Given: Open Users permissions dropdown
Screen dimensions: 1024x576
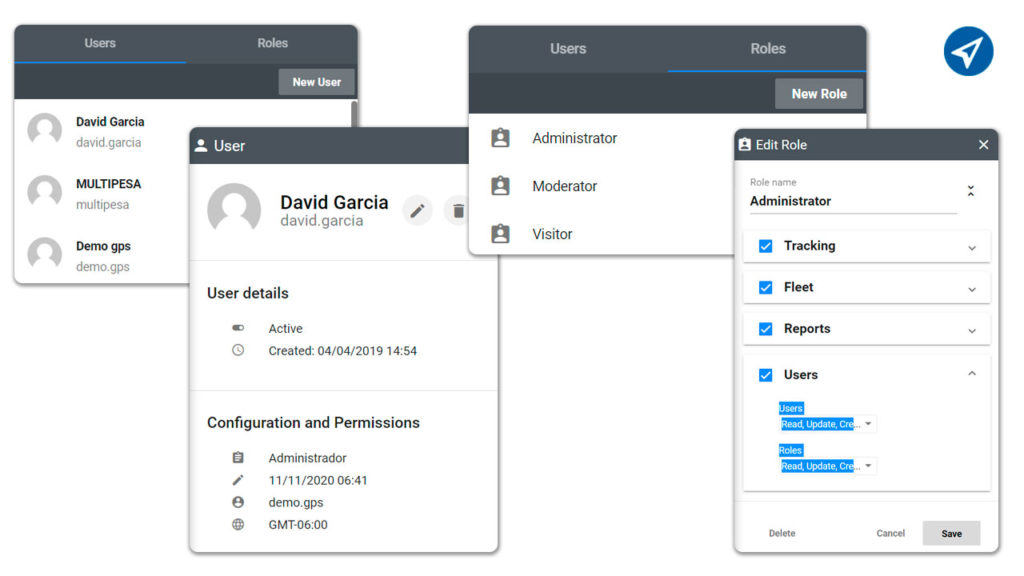Looking at the screenshot, I should (827, 424).
